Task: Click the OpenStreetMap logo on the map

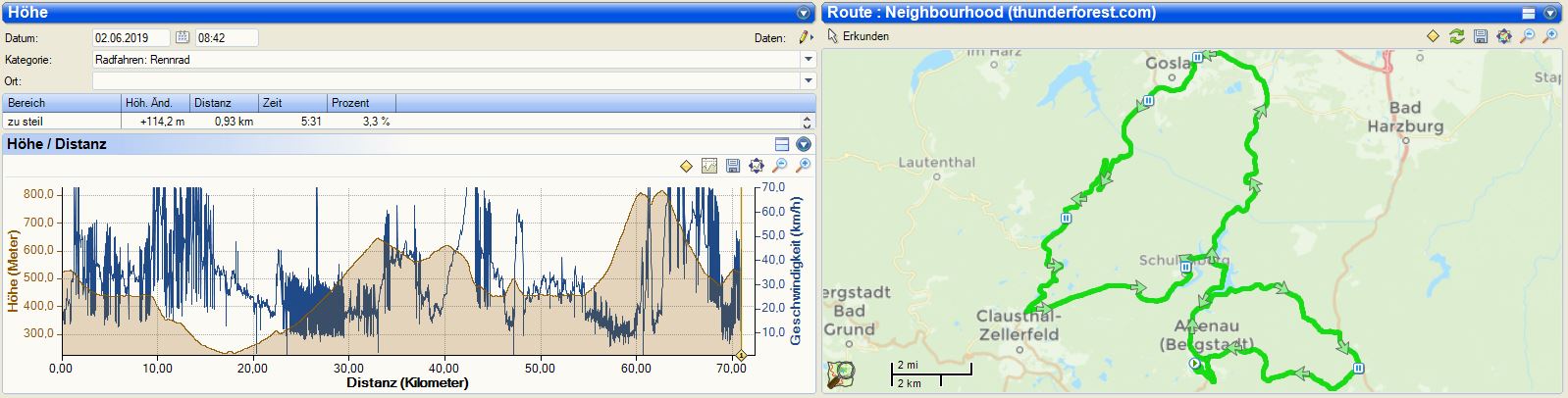Action: pyautogui.click(x=841, y=374)
